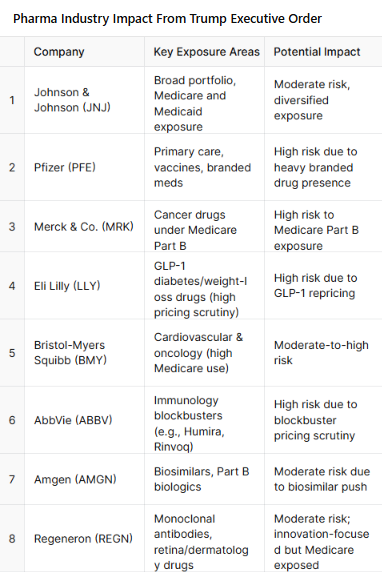Select the Moderate-to-high risk cell

click(x=323, y=353)
